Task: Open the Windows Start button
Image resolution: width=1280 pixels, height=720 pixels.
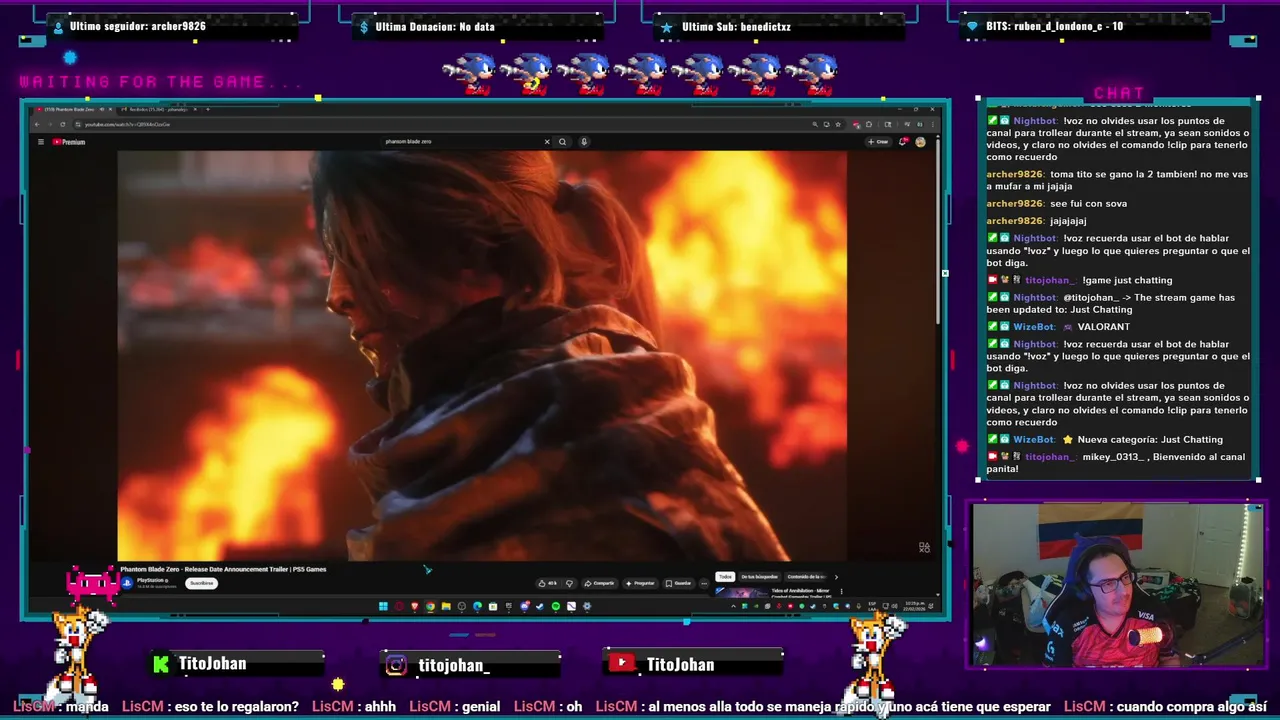Action: tap(383, 606)
